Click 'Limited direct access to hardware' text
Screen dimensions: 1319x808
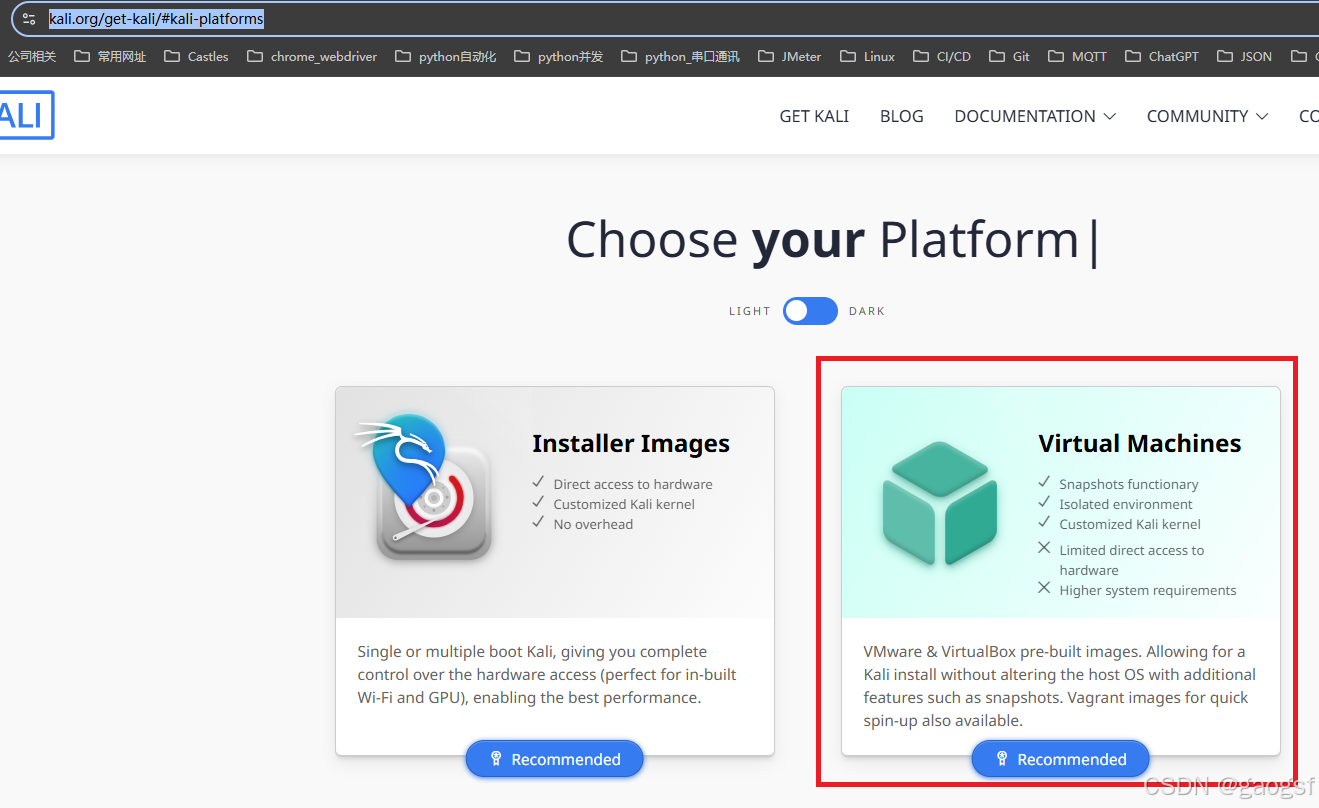tap(1132, 560)
